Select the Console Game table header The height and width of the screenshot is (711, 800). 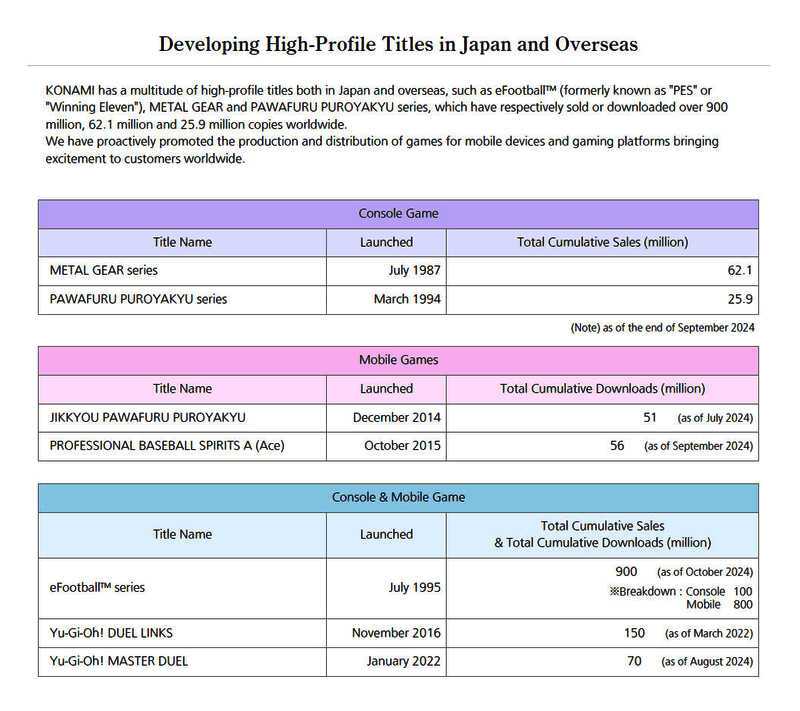coord(398,214)
